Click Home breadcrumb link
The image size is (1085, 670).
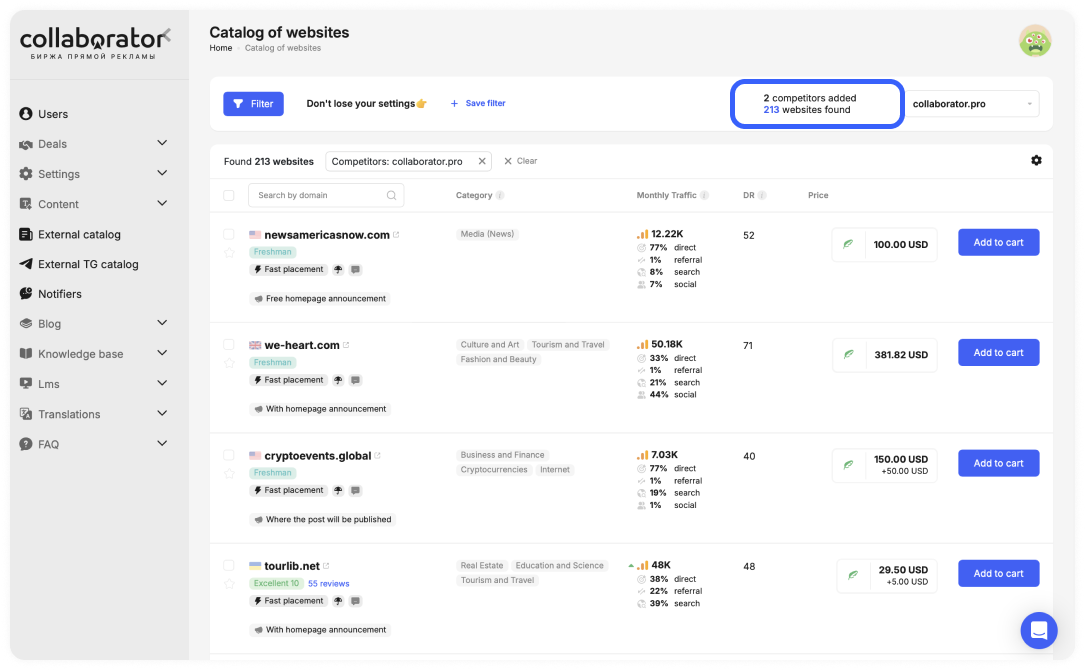coord(221,48)
